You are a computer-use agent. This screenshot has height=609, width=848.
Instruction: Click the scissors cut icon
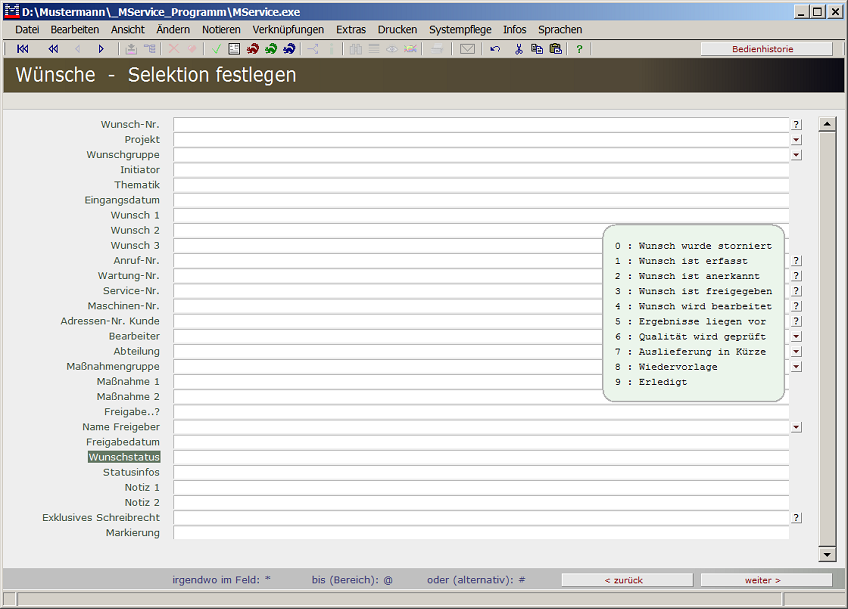[x=518, y=49]
